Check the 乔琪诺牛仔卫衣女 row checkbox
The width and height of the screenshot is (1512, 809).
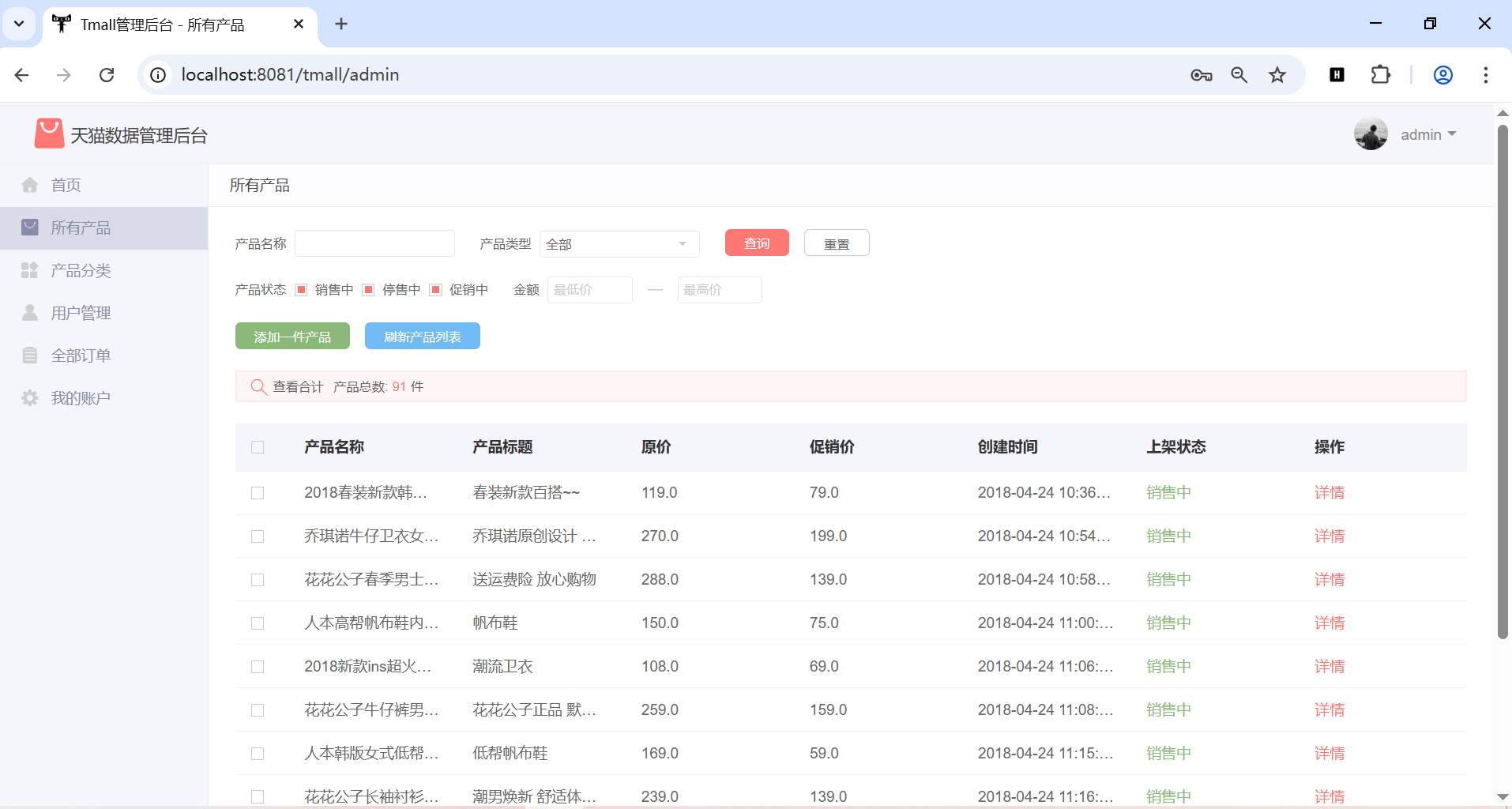[x=258, y=536]
